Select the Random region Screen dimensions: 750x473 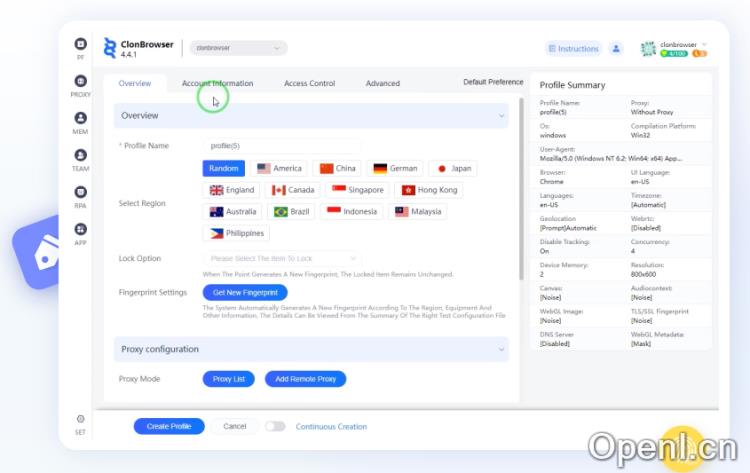223,168
